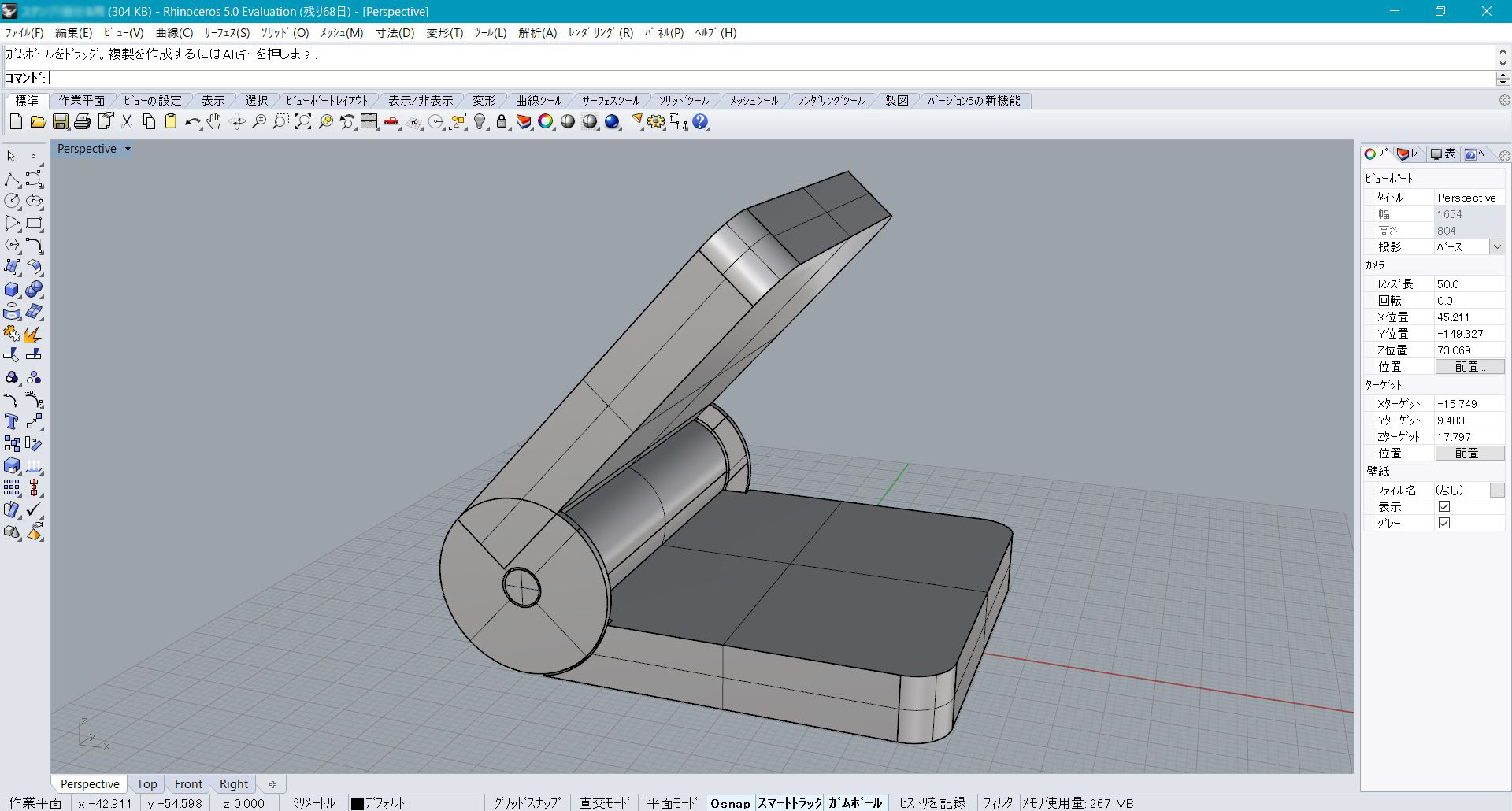
Task: Open the 解析(A) menu
Action: click(x=537, y=32)
